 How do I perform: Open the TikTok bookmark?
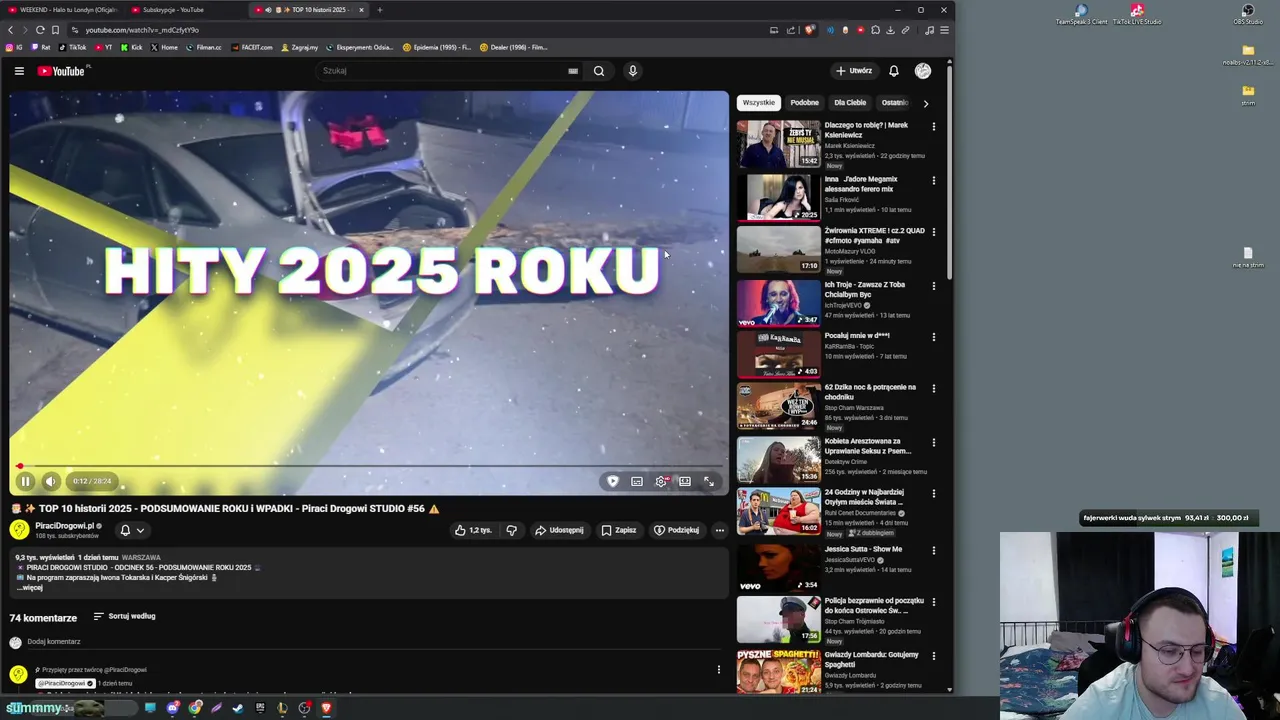(73, 47)
